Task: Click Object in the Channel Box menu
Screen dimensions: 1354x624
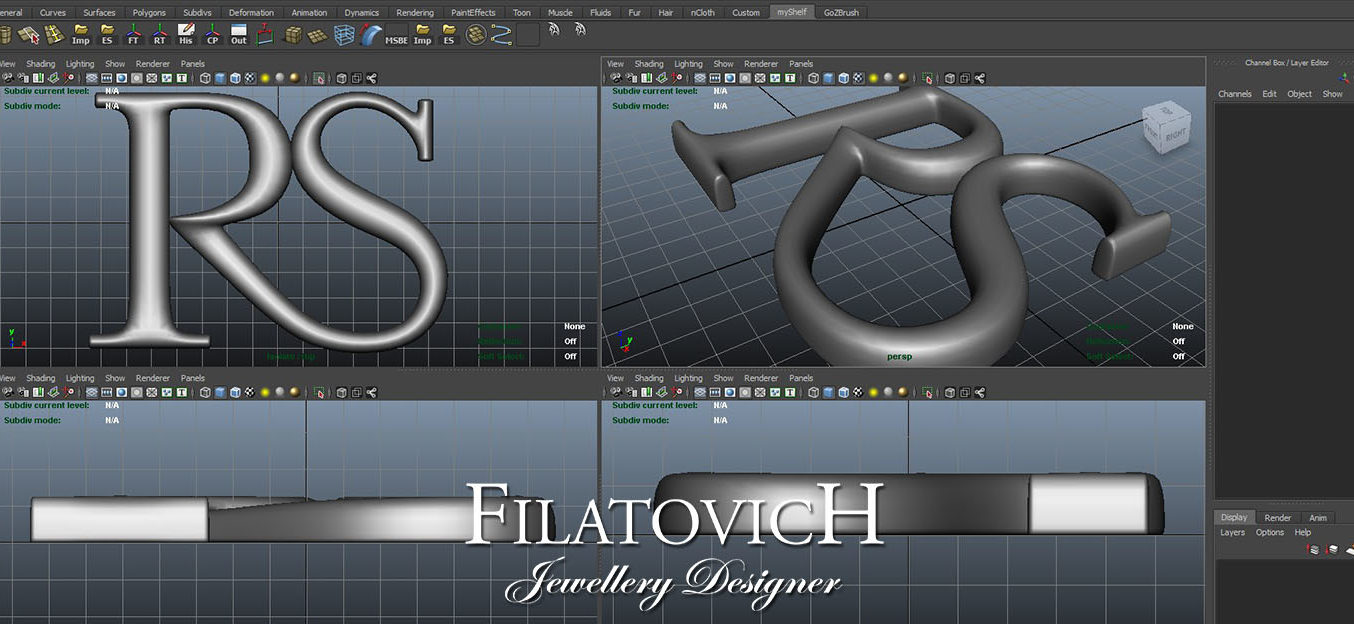Action: click(x=1299, y=94)
